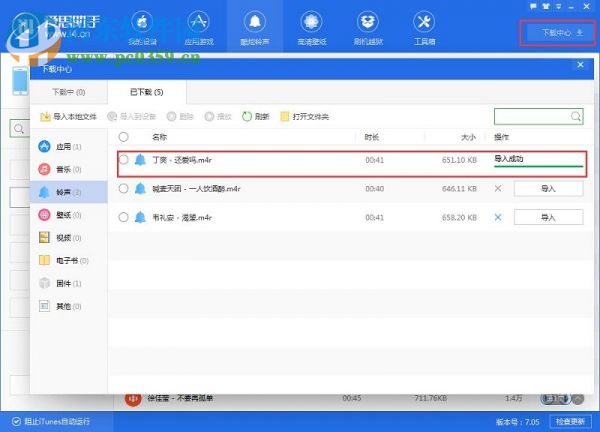Switch to the 下载中 (0) tab
The image size is (600, 432).
pos(68,92)
